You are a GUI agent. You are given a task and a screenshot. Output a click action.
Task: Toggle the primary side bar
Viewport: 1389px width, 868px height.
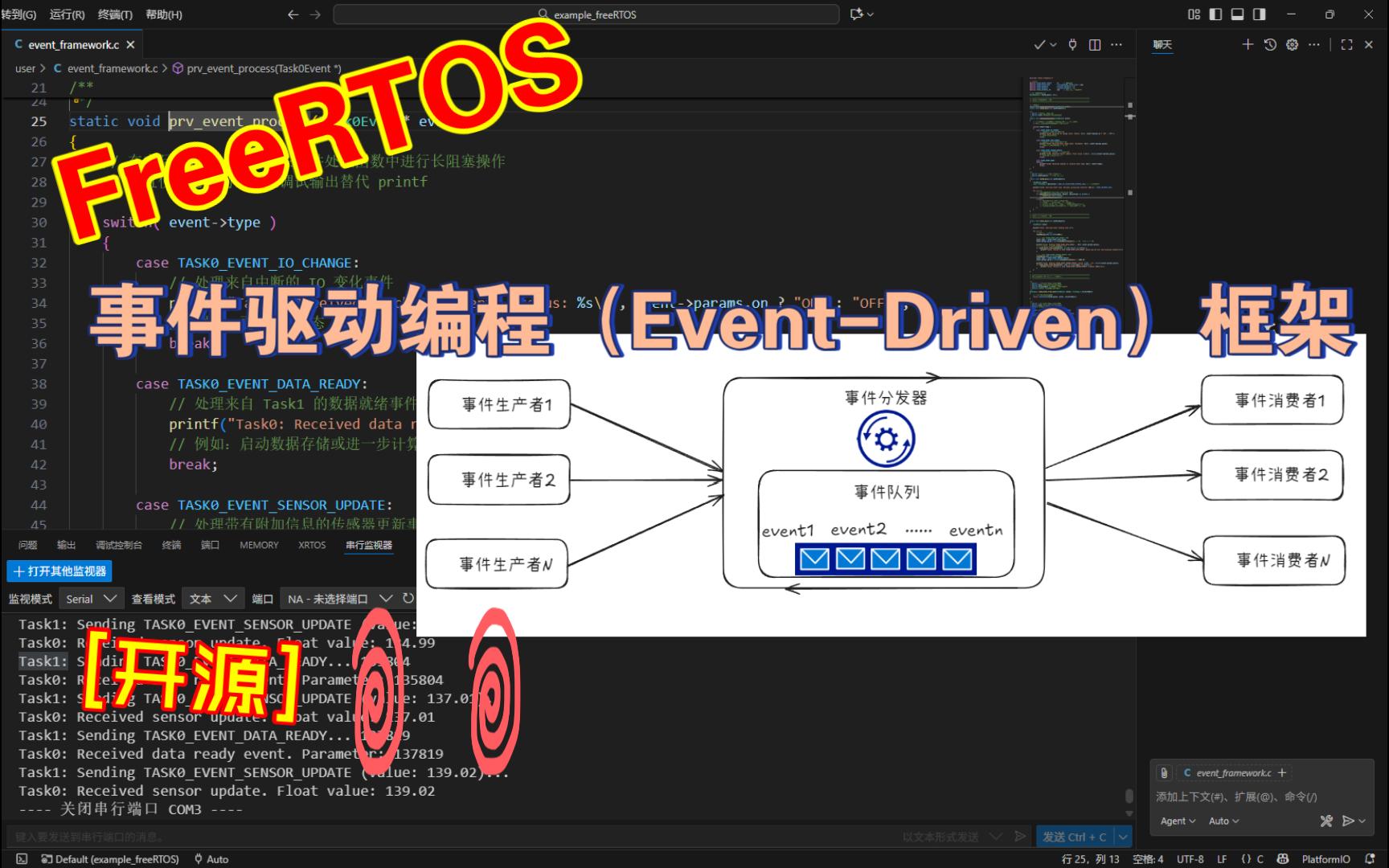click(x=1215, y=14)
